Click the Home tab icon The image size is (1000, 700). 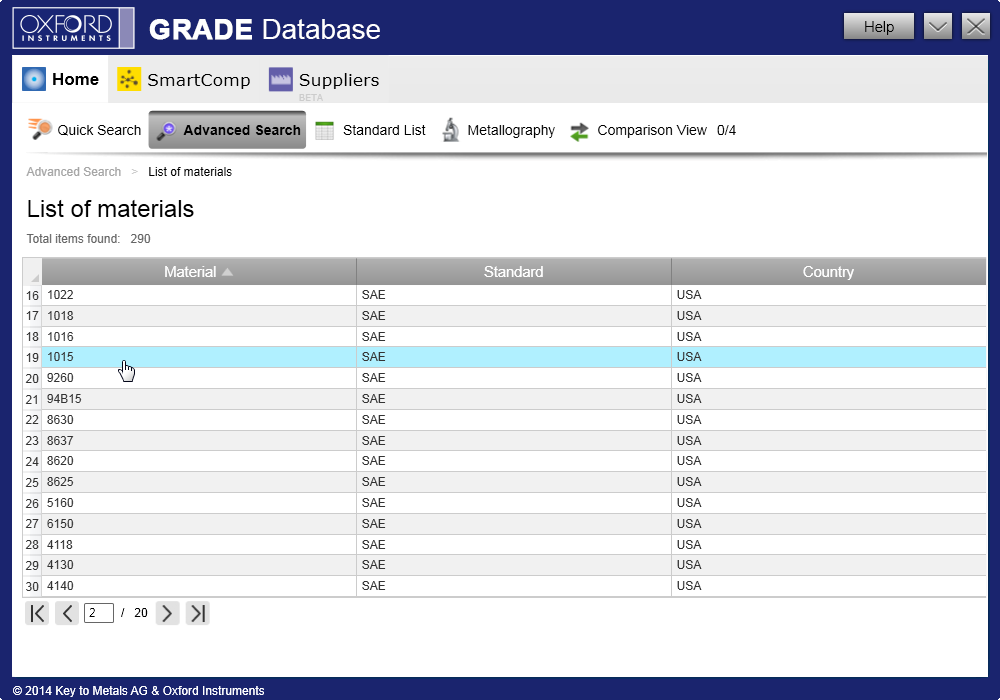click(x=34, y=79)
